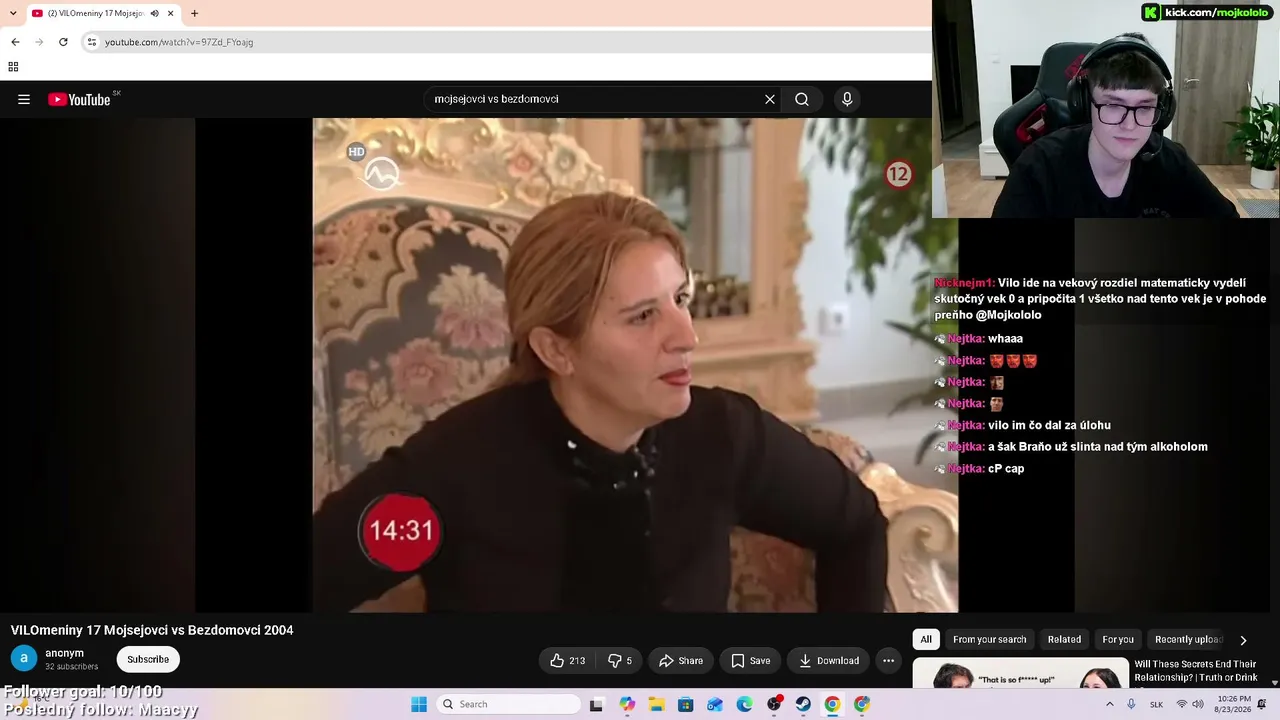1280x720 pixels.
Task: Subscribe to the anonym channel
Action: tap(148, 659)
